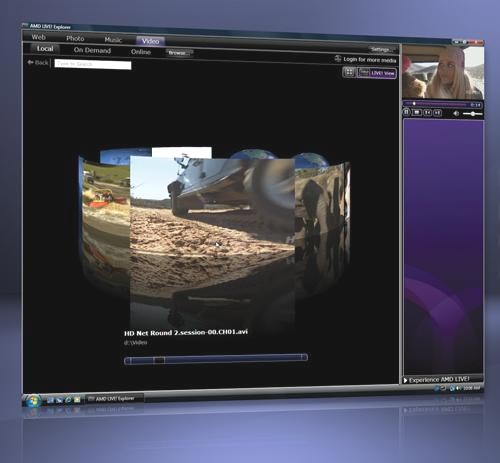Click Login for more media link
The height and width of the screenshot is (463, 500).
[370, 60]
